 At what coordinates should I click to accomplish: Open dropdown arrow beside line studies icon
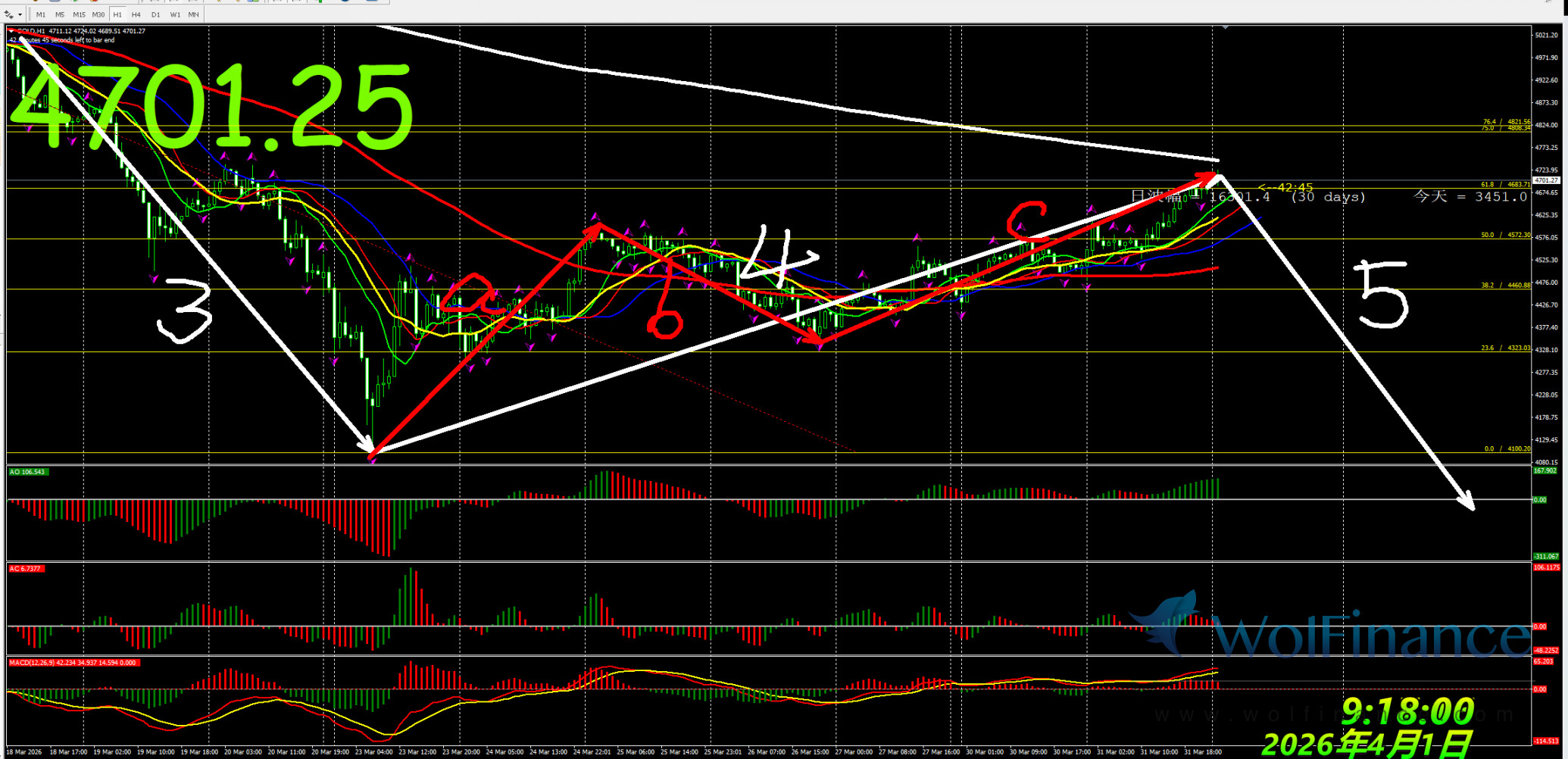pyautogui.click(x=20, y=14)
